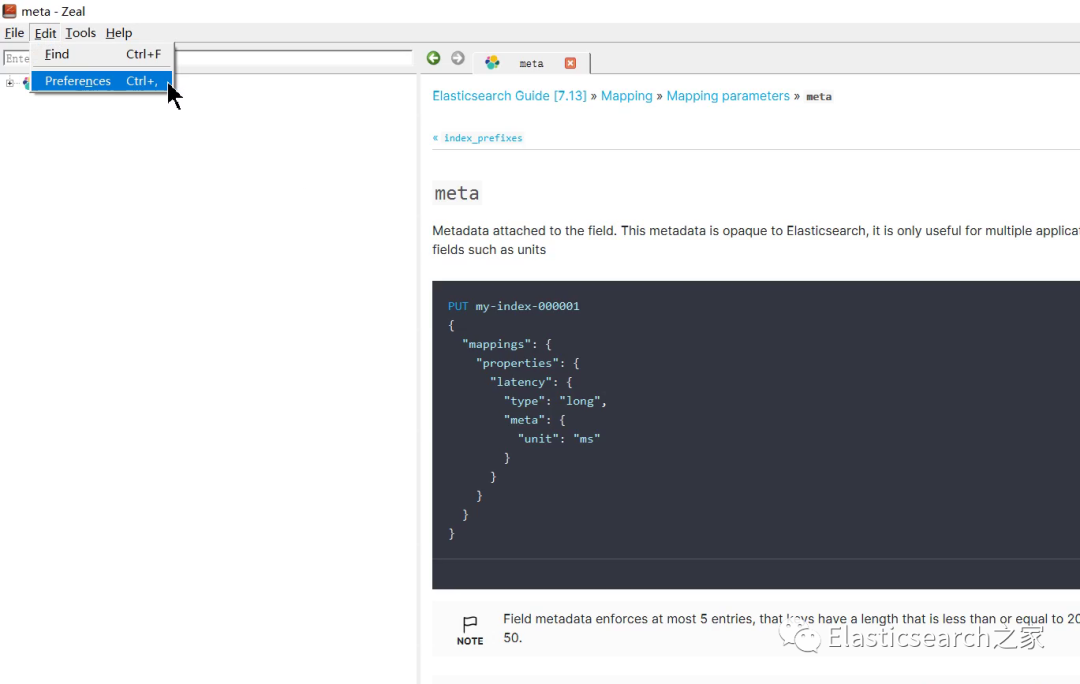Image resolution: width=1080 pixels, height=684 pixels.
Task: Open the Tools menu
Action: coord(80,33)
